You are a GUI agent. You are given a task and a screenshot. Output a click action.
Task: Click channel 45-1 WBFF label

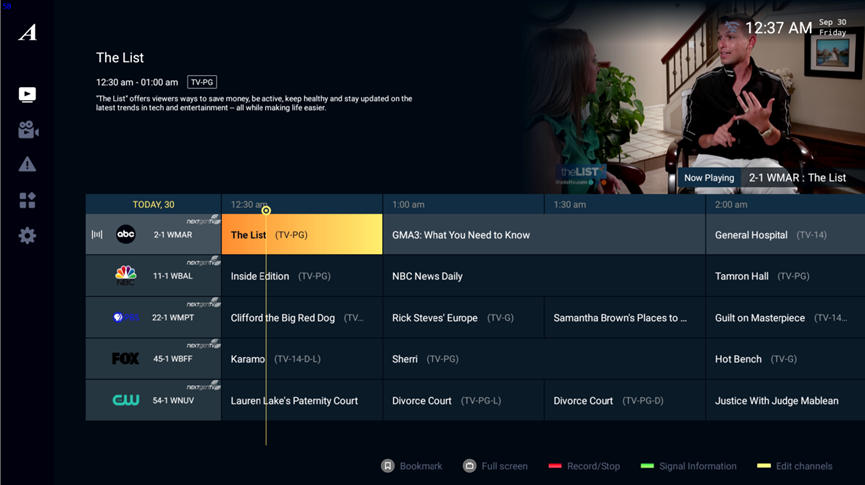[x=173, y=359]
